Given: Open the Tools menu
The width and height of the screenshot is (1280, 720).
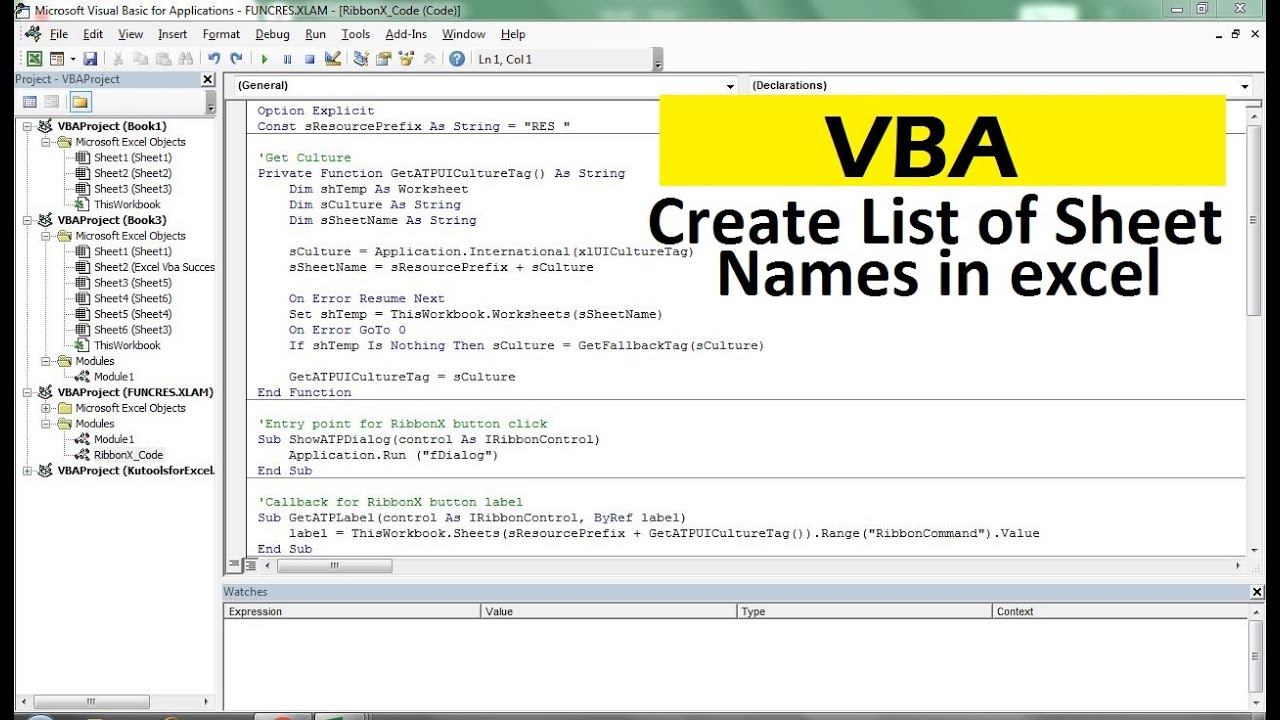Looking at the screenshot, I should pyautogui.click(x=356, y=34).
